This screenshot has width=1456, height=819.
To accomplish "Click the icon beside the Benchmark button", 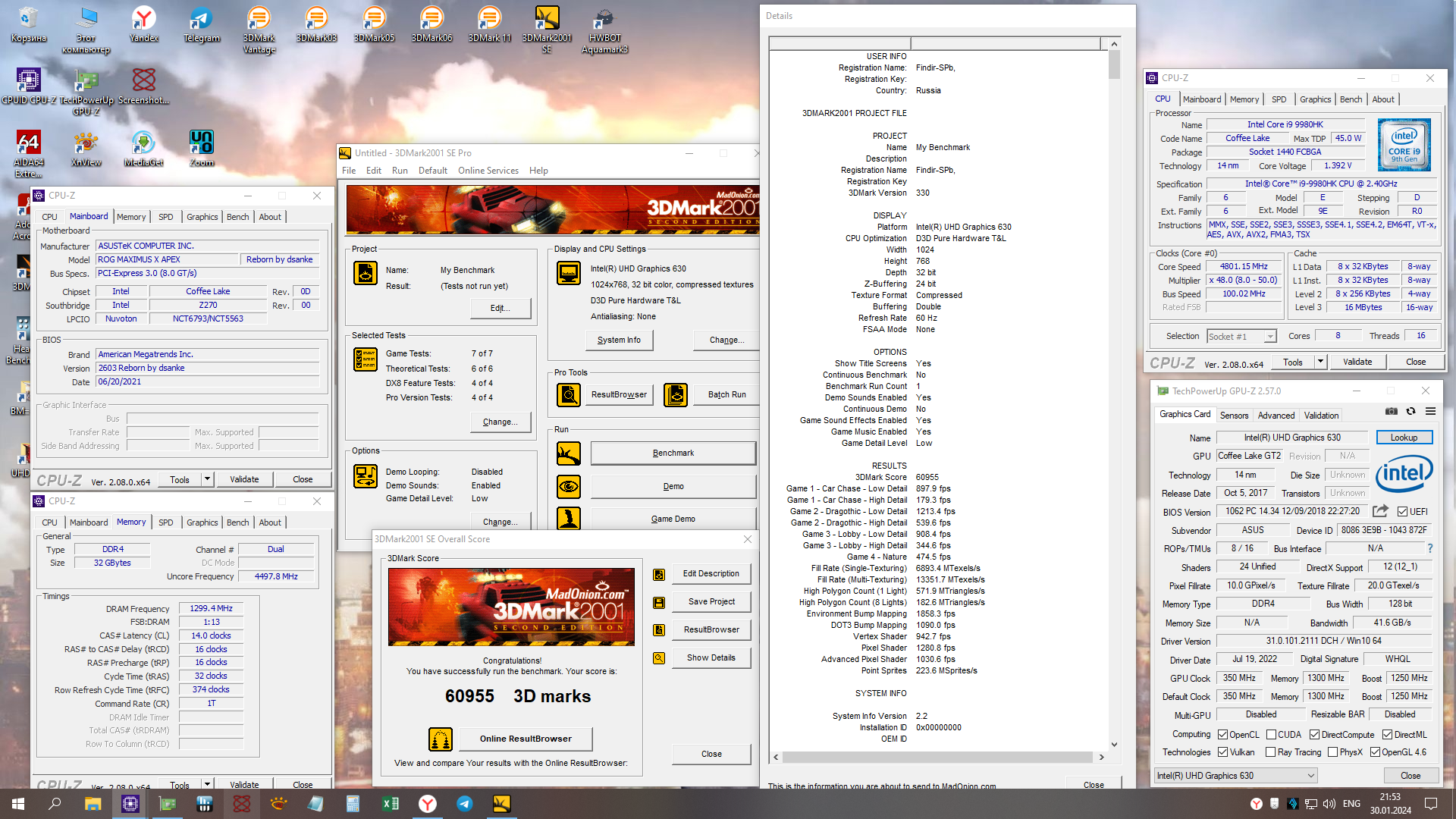I will click(x=569, y=453).
